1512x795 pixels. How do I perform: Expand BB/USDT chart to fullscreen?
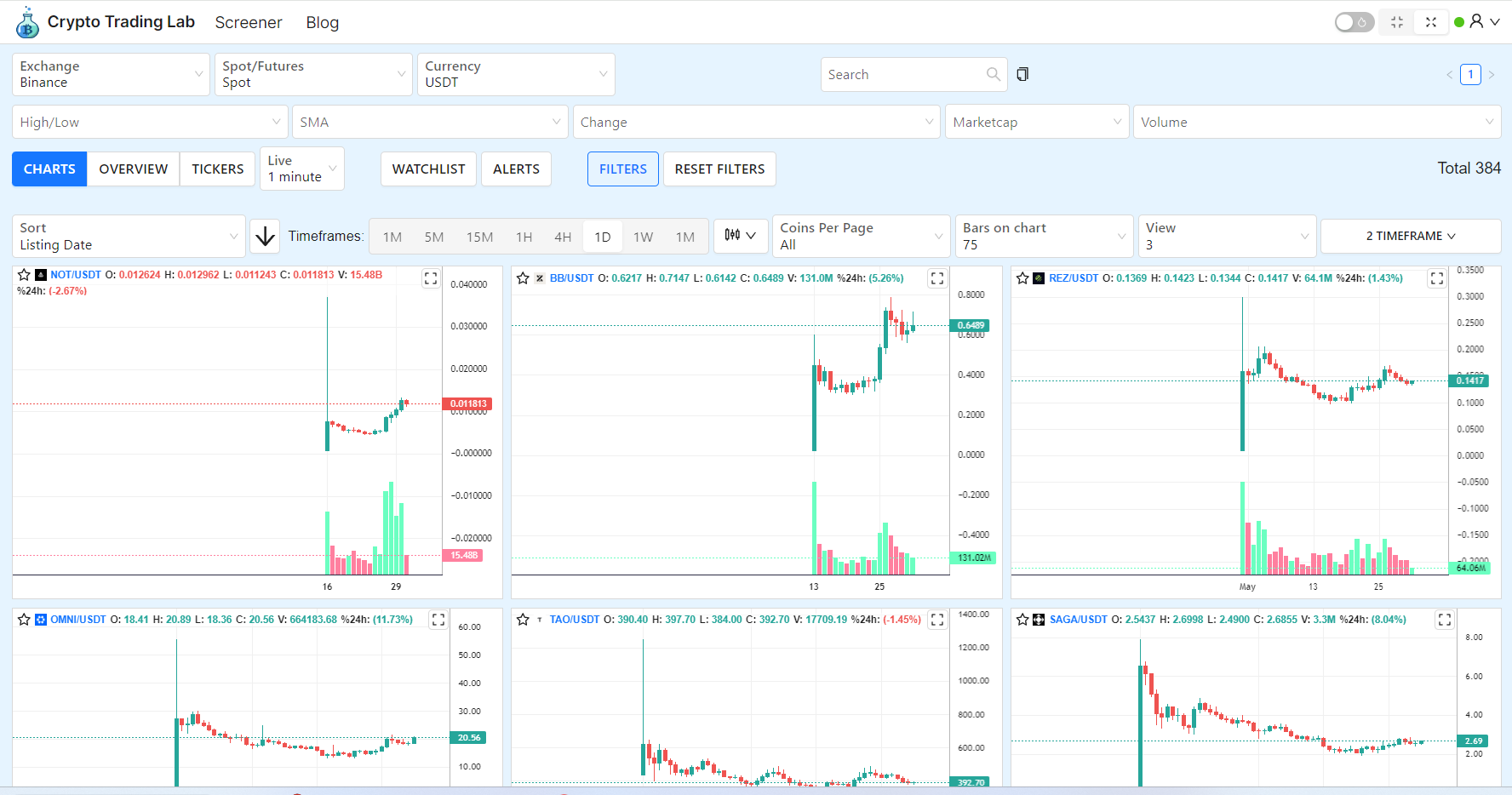[x=937, y=278]
